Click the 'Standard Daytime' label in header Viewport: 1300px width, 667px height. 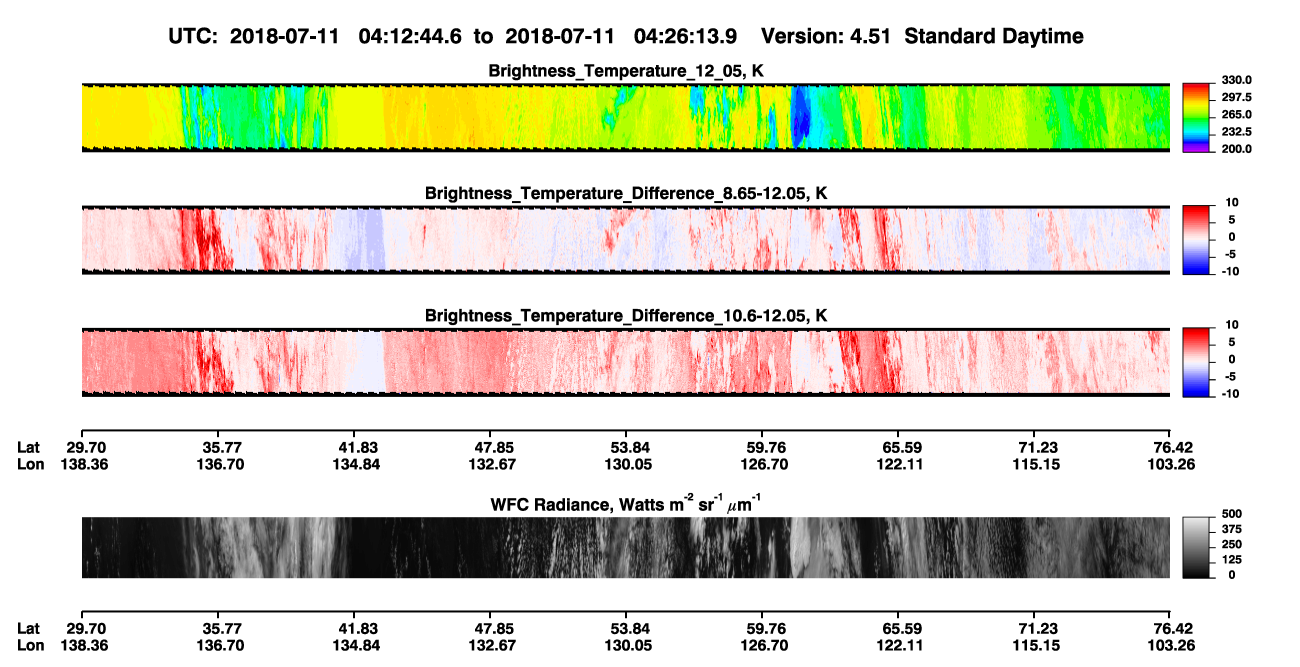[996, 36]
